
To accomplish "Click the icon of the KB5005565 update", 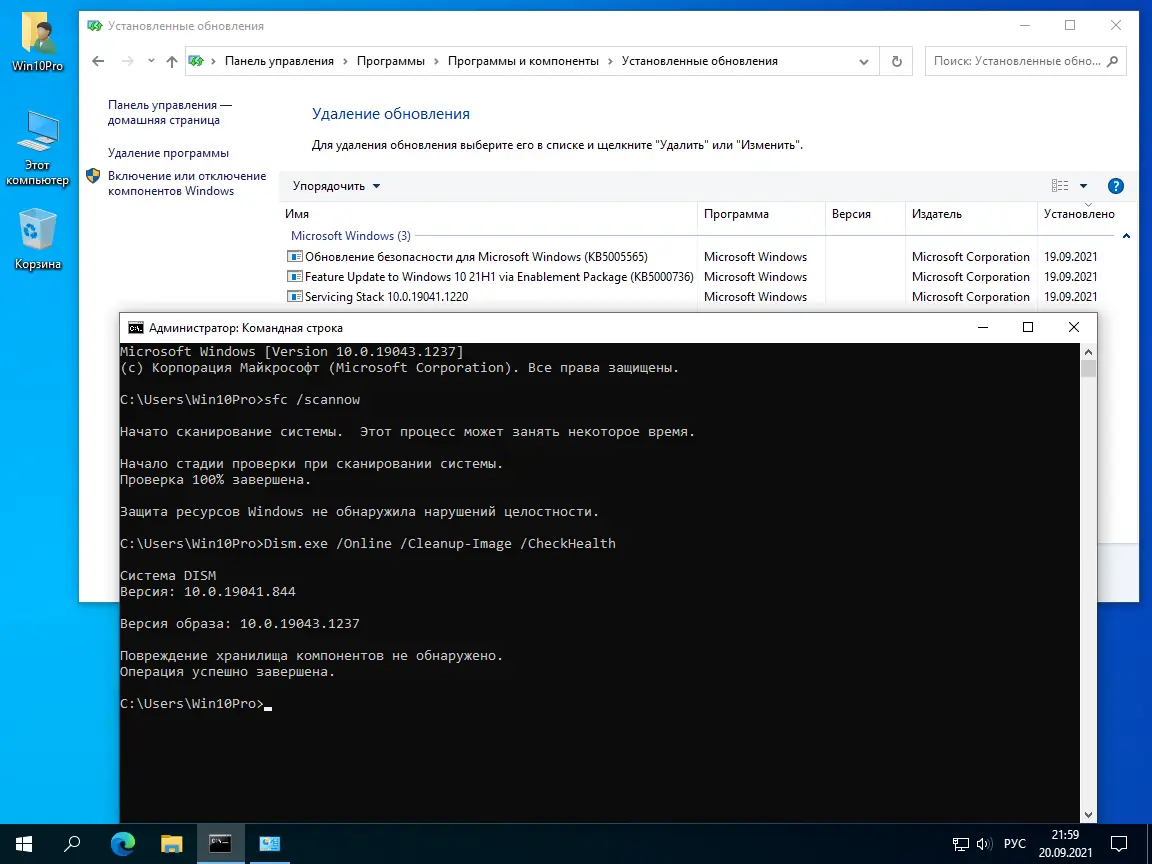I will tap(294, 256).
